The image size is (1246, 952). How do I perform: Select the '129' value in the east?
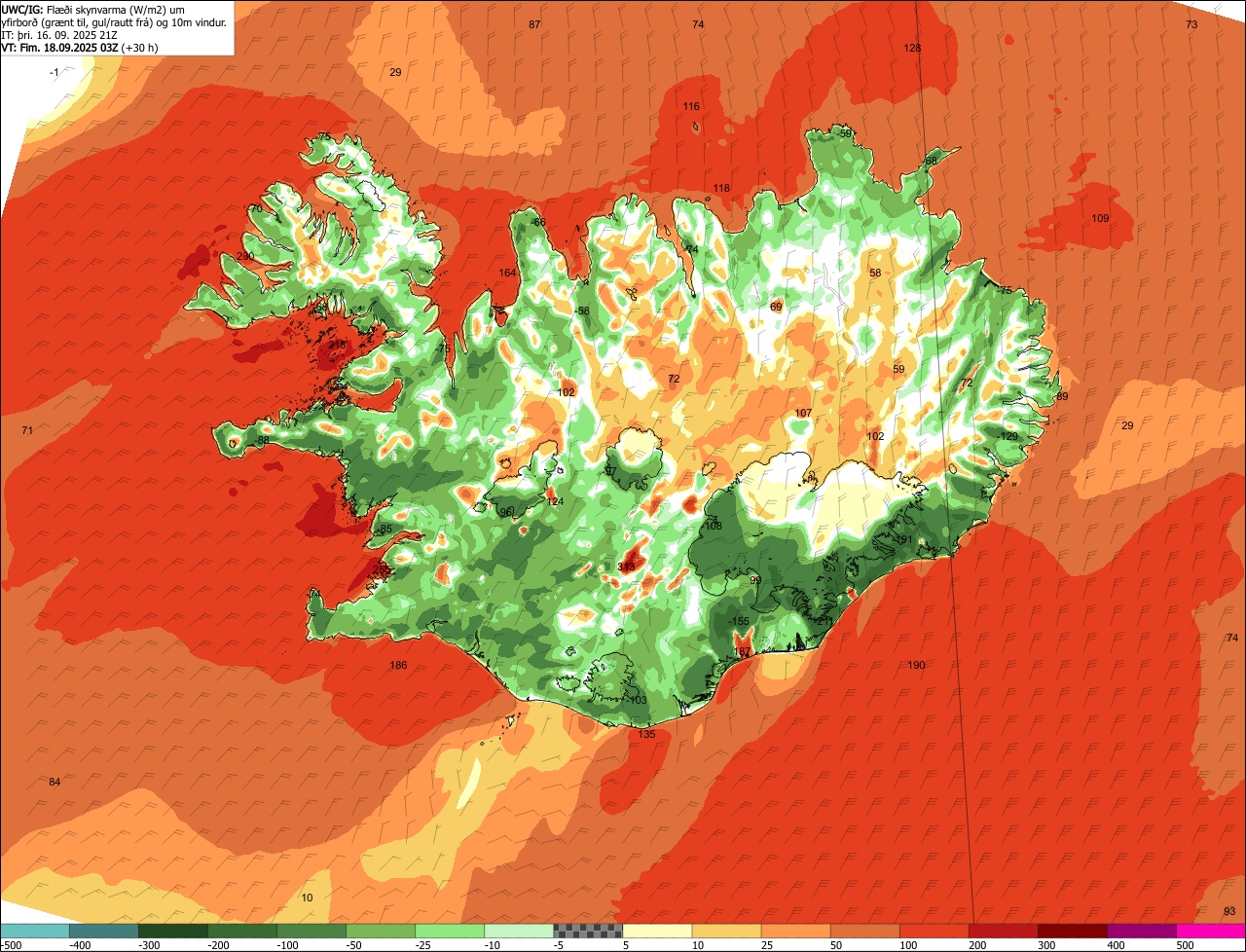click(x=1009, y=436)
